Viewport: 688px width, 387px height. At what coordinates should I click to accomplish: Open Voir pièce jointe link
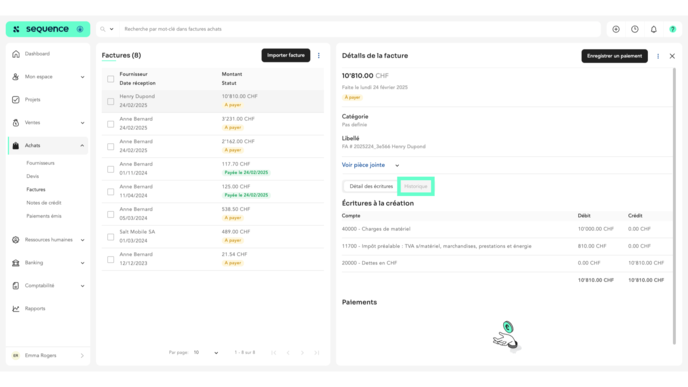click(x=363, y=165)
